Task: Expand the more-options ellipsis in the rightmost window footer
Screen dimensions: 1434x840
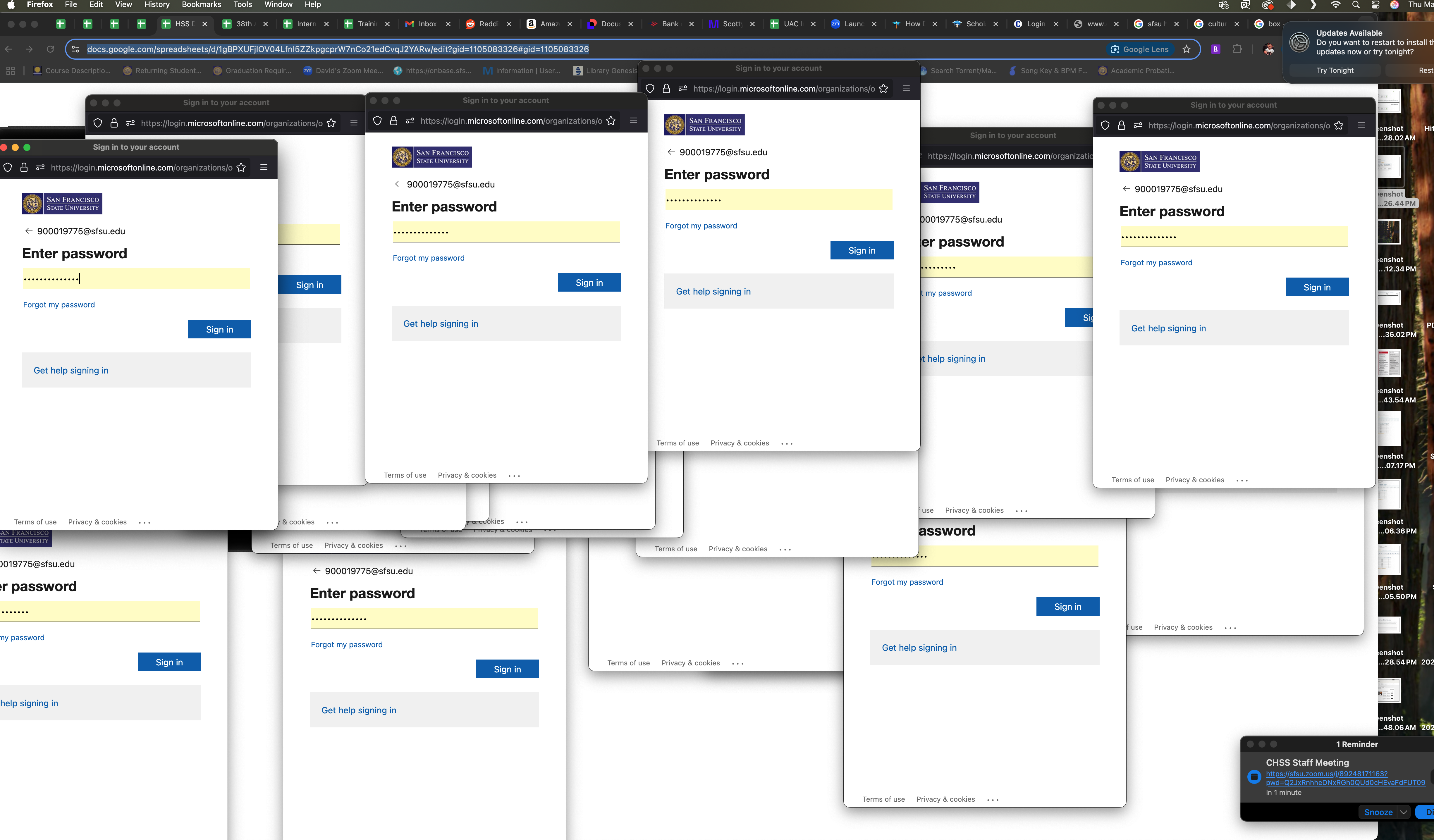Action: click(x=1242, y=480)
